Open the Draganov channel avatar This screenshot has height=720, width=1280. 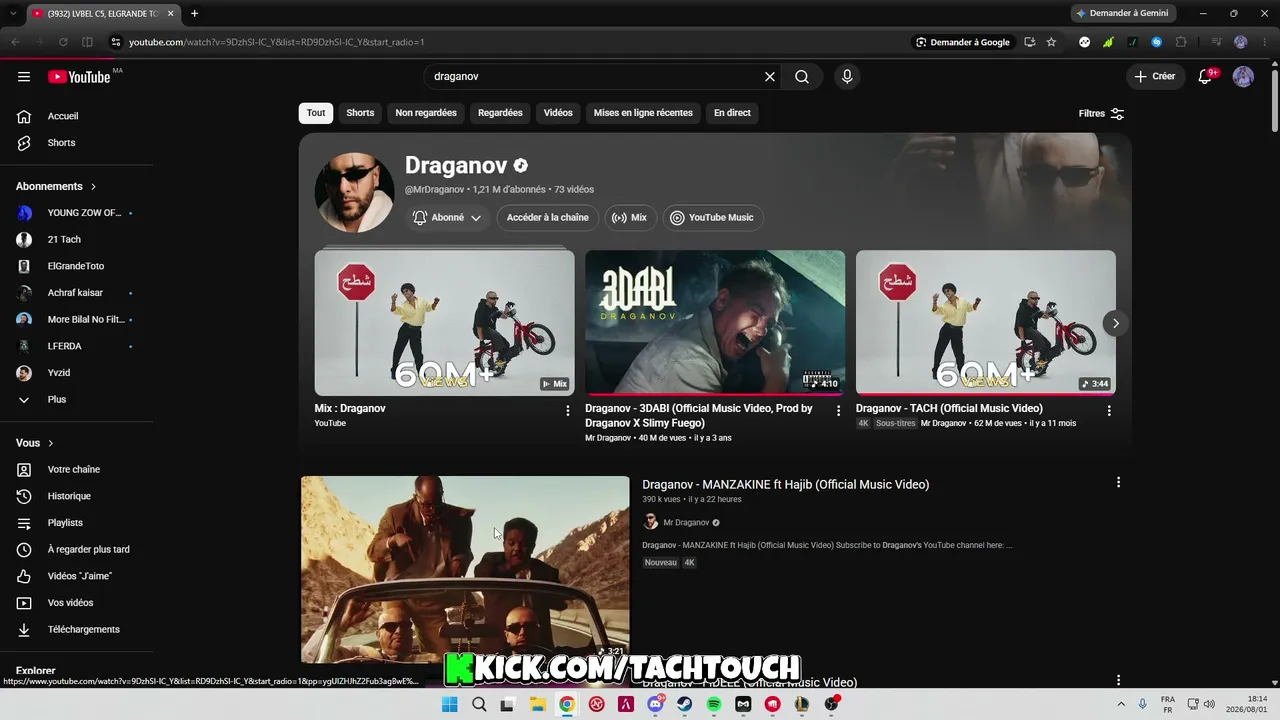pyautogui.click(x=355, y=193)
